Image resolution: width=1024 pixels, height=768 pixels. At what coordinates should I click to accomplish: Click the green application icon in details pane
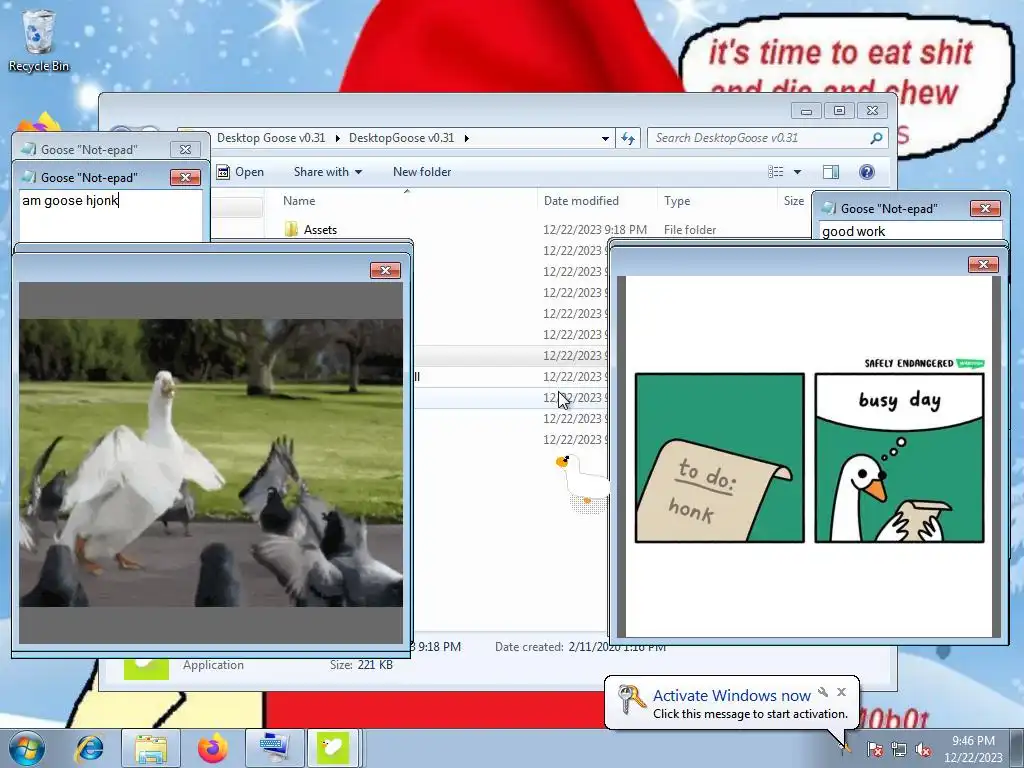(x=146, y=669)
